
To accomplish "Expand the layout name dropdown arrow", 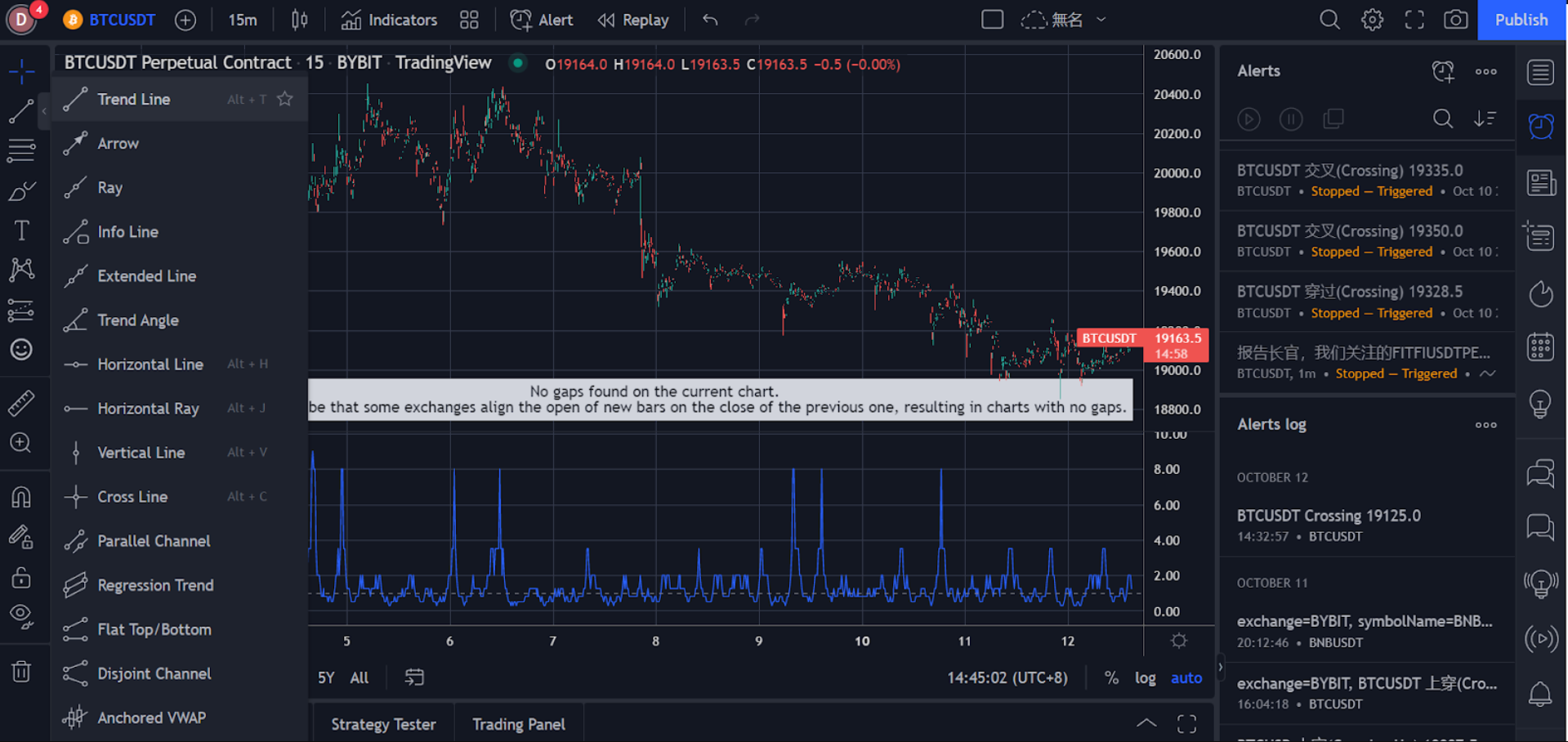I will tap(1101, 20).
